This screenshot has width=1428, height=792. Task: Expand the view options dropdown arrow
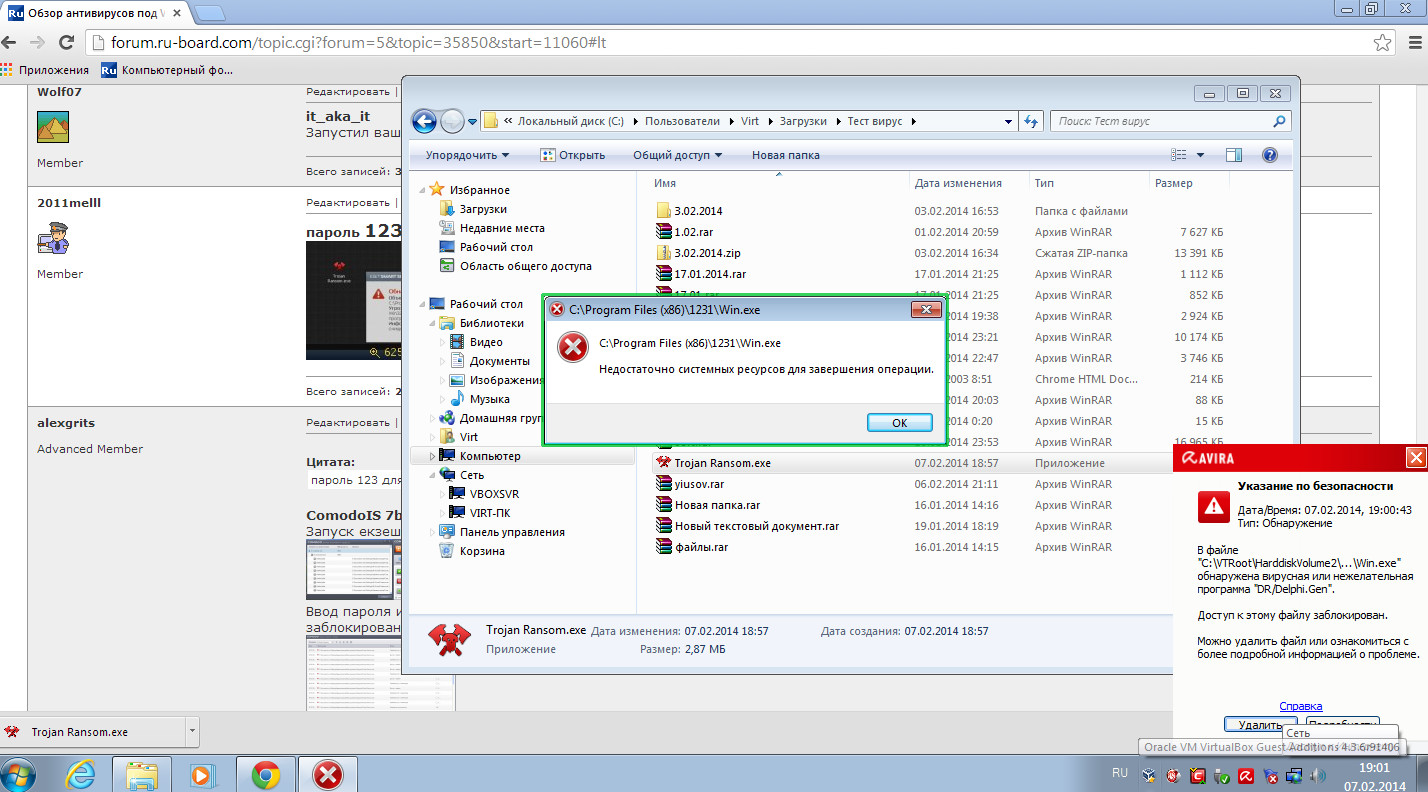tap(1200, 155)
